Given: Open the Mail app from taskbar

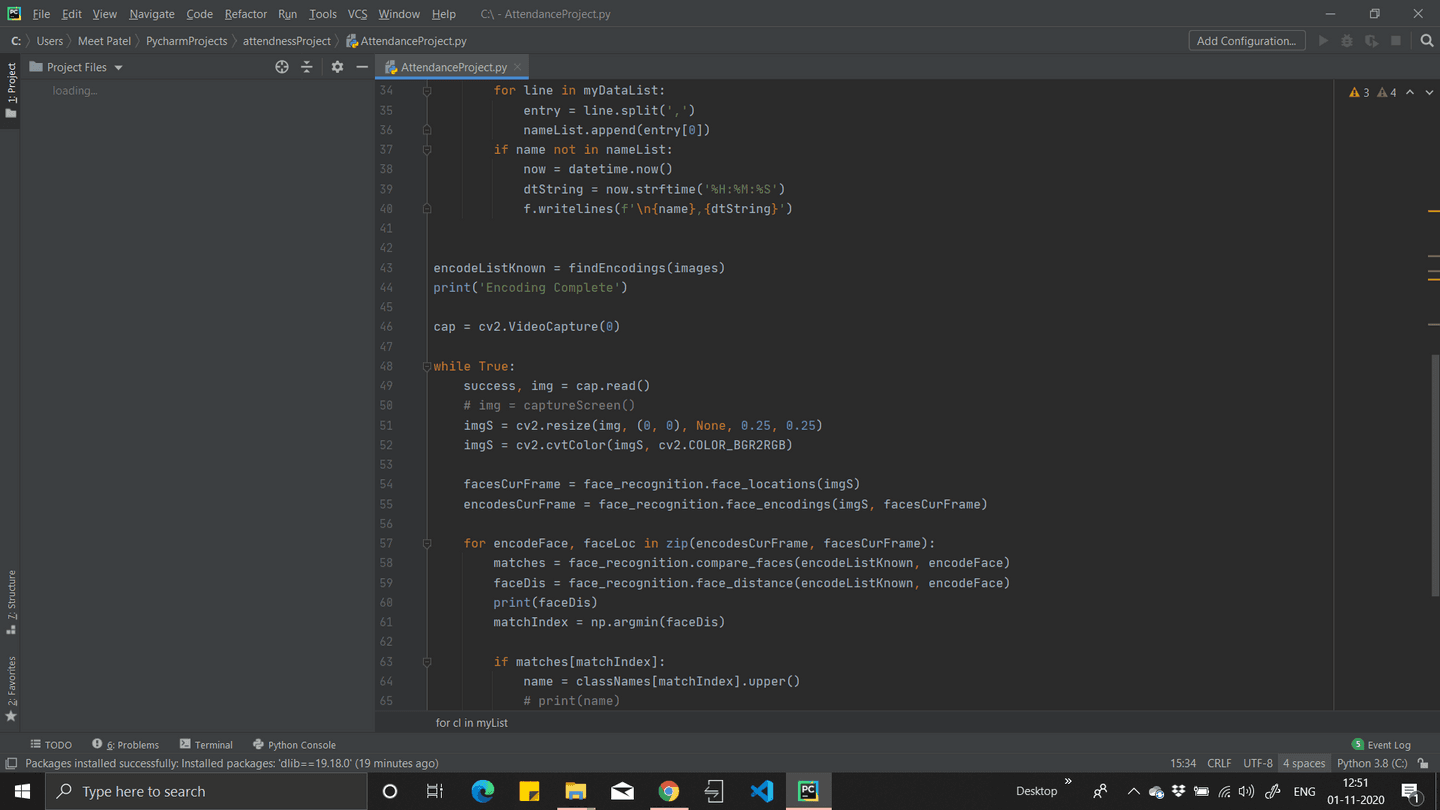Looking at the screenshot, I should point(622,791).
